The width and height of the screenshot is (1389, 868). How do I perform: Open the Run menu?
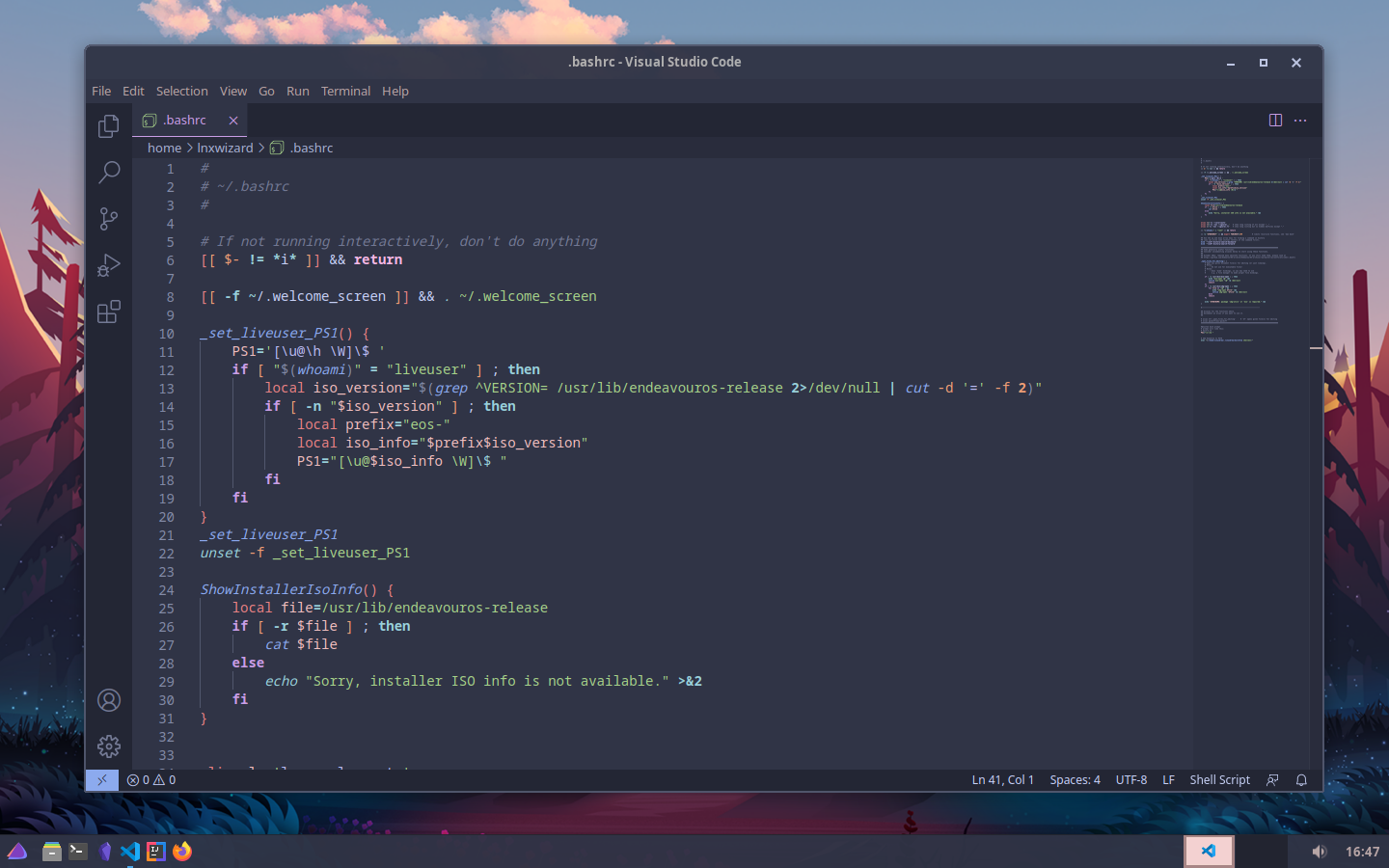(298, 92)
